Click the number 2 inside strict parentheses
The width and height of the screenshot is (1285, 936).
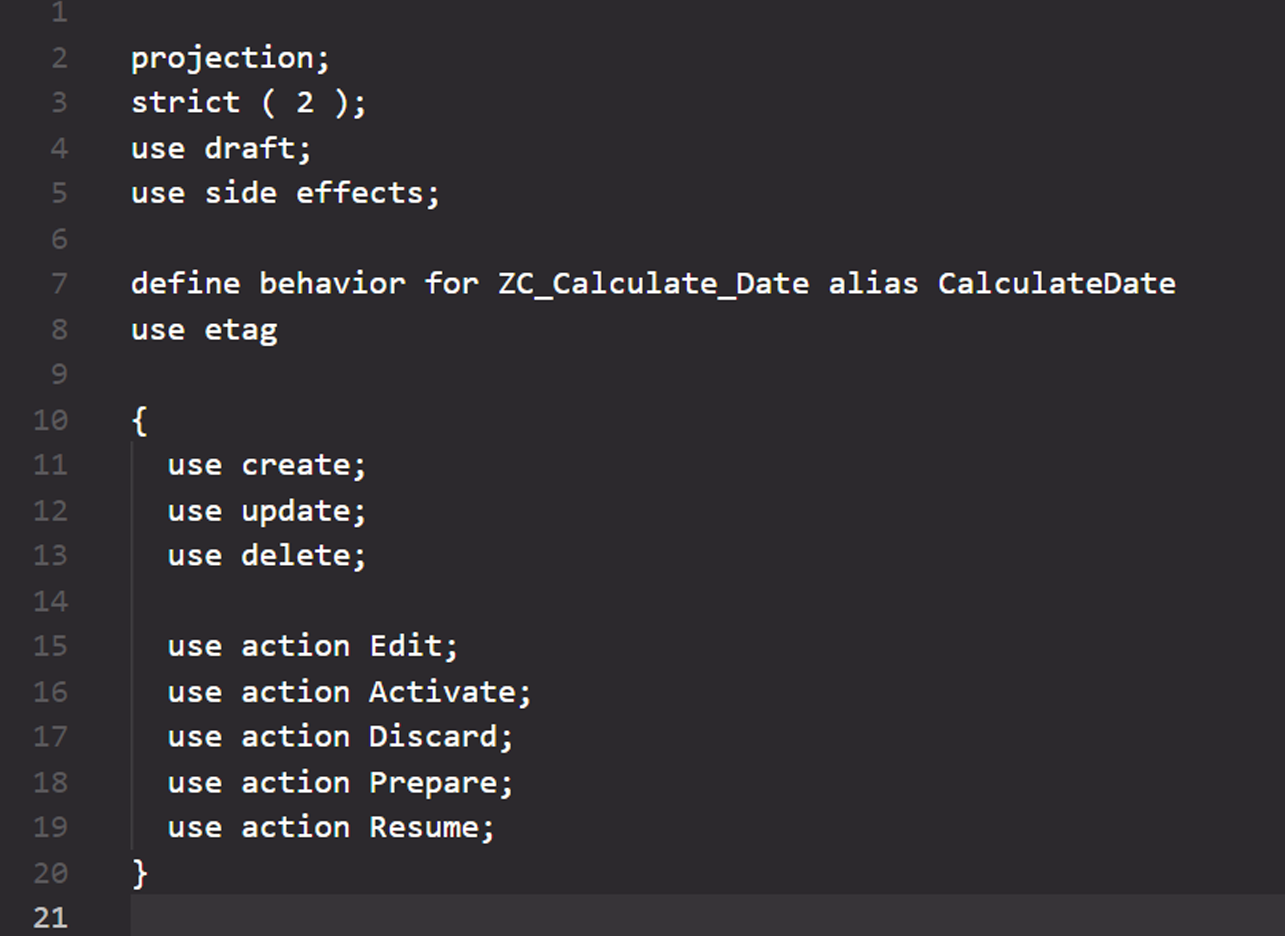click(304, 103)
